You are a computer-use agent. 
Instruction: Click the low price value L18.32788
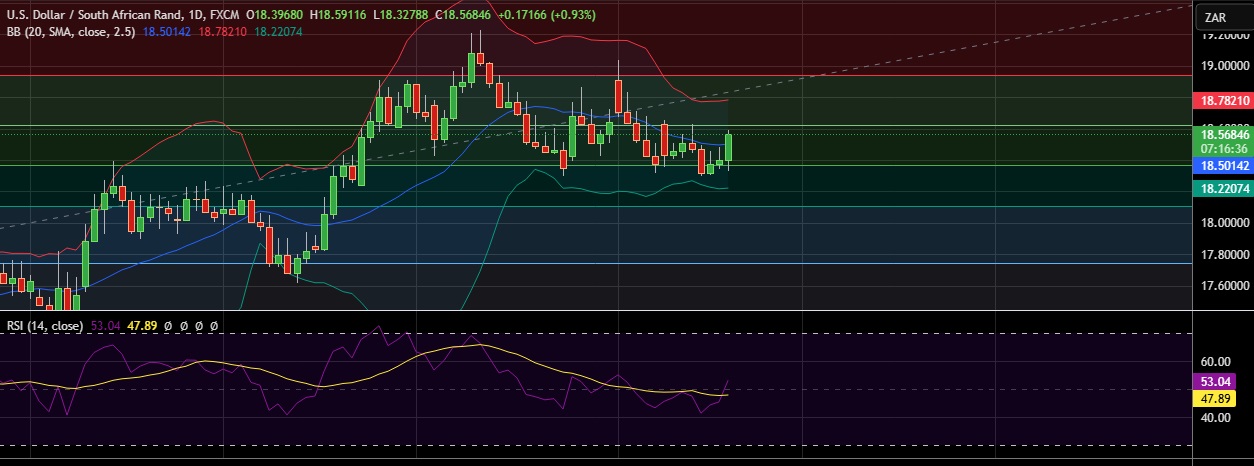point(403,16)
